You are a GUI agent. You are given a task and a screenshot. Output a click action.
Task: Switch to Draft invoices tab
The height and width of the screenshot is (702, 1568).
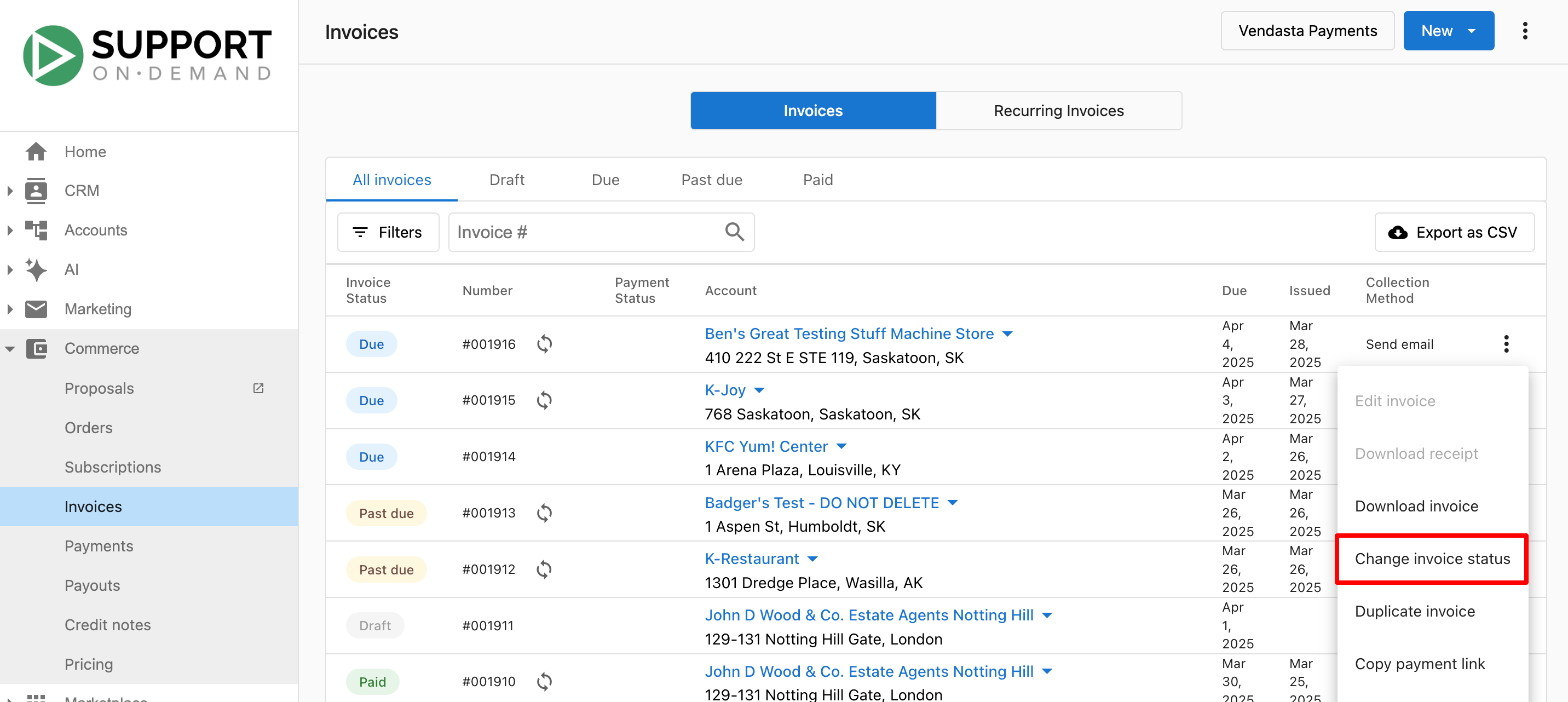(506, 180)
